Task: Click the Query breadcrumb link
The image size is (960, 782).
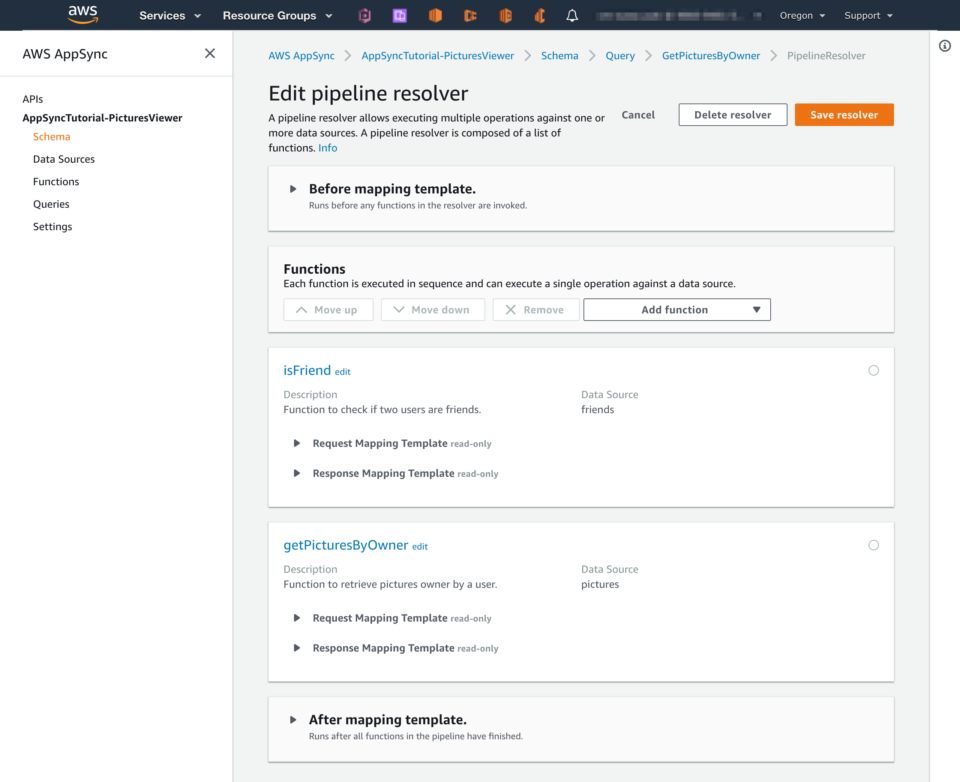Action: [x=620, y=56]
